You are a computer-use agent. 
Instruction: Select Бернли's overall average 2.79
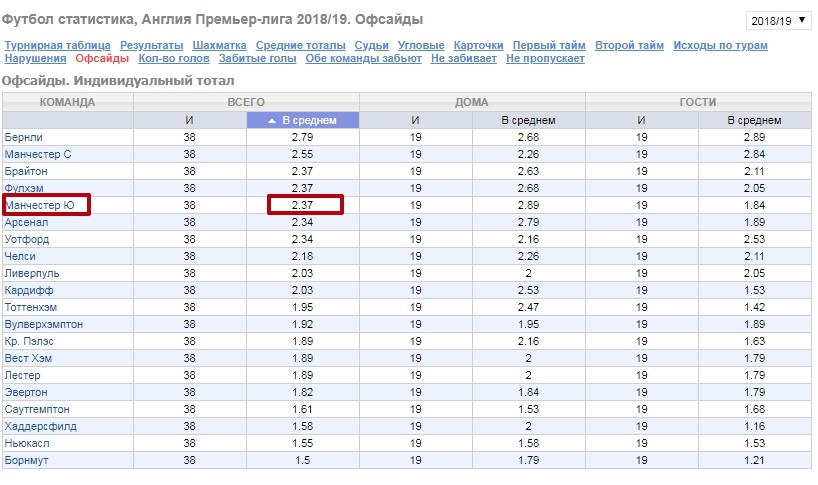(303, 138)
